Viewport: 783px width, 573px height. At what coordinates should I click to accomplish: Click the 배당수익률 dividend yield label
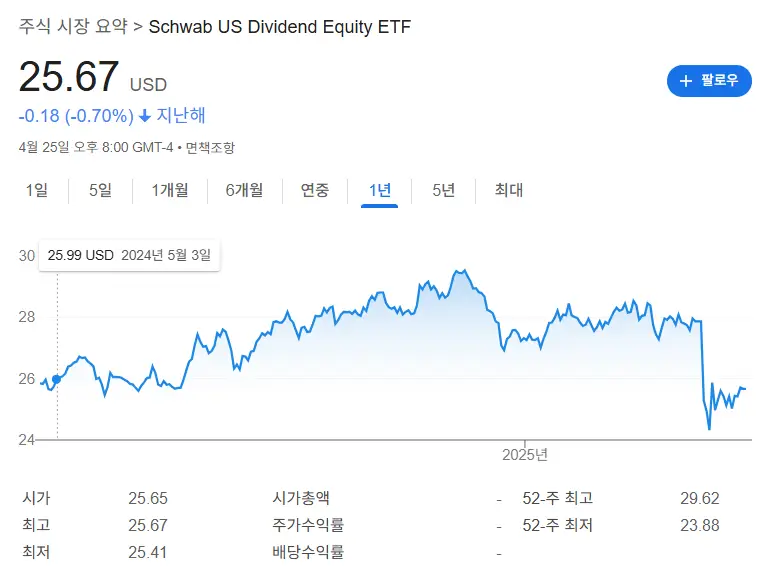(x=308, y=551)
